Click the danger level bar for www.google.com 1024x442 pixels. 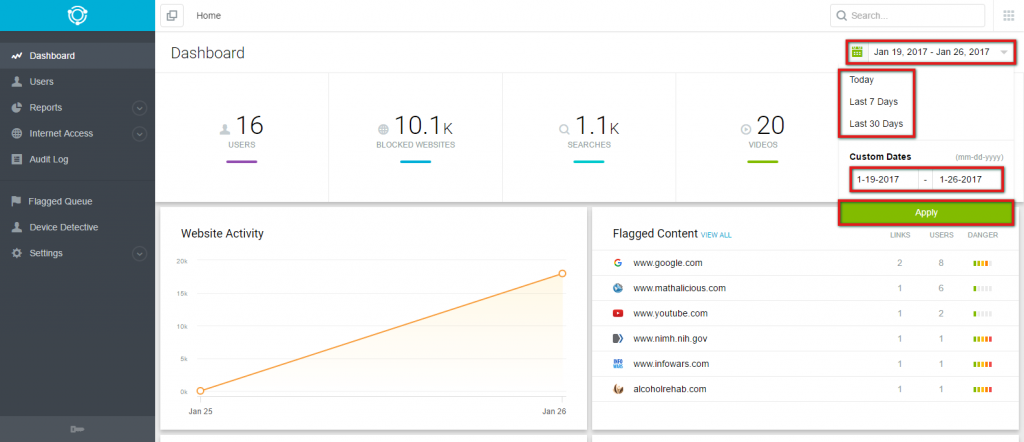(x=982, y=264)
